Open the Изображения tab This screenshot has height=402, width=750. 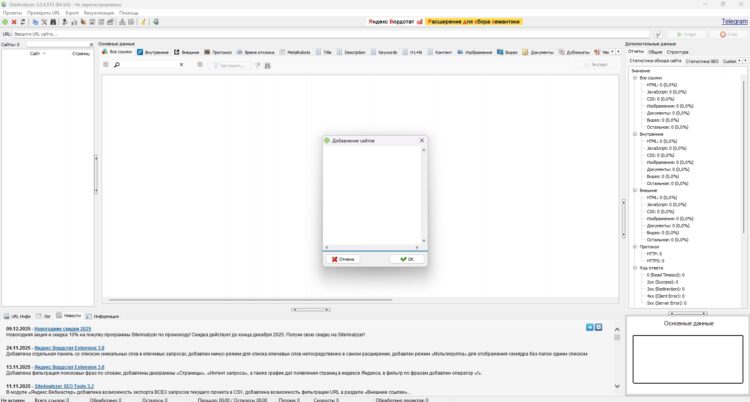pos(474,52)
